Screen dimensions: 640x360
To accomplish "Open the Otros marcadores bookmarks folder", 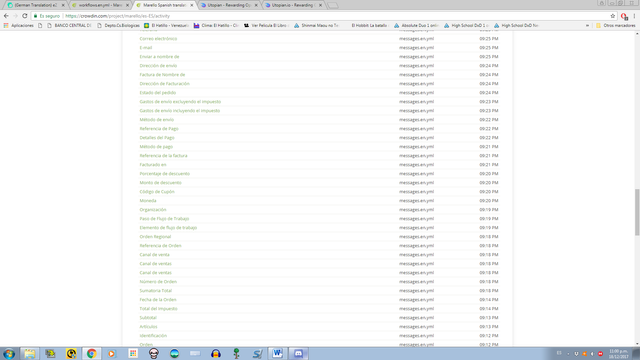I will 616,25.
